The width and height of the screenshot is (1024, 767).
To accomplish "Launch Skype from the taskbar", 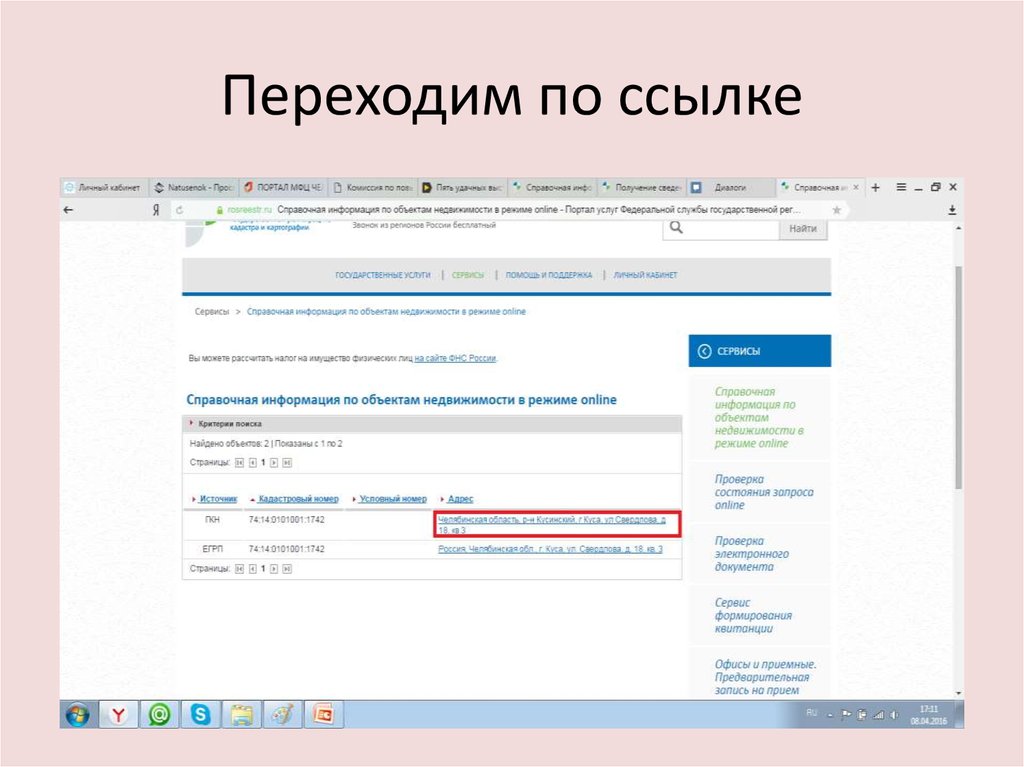I will point(202,715).
